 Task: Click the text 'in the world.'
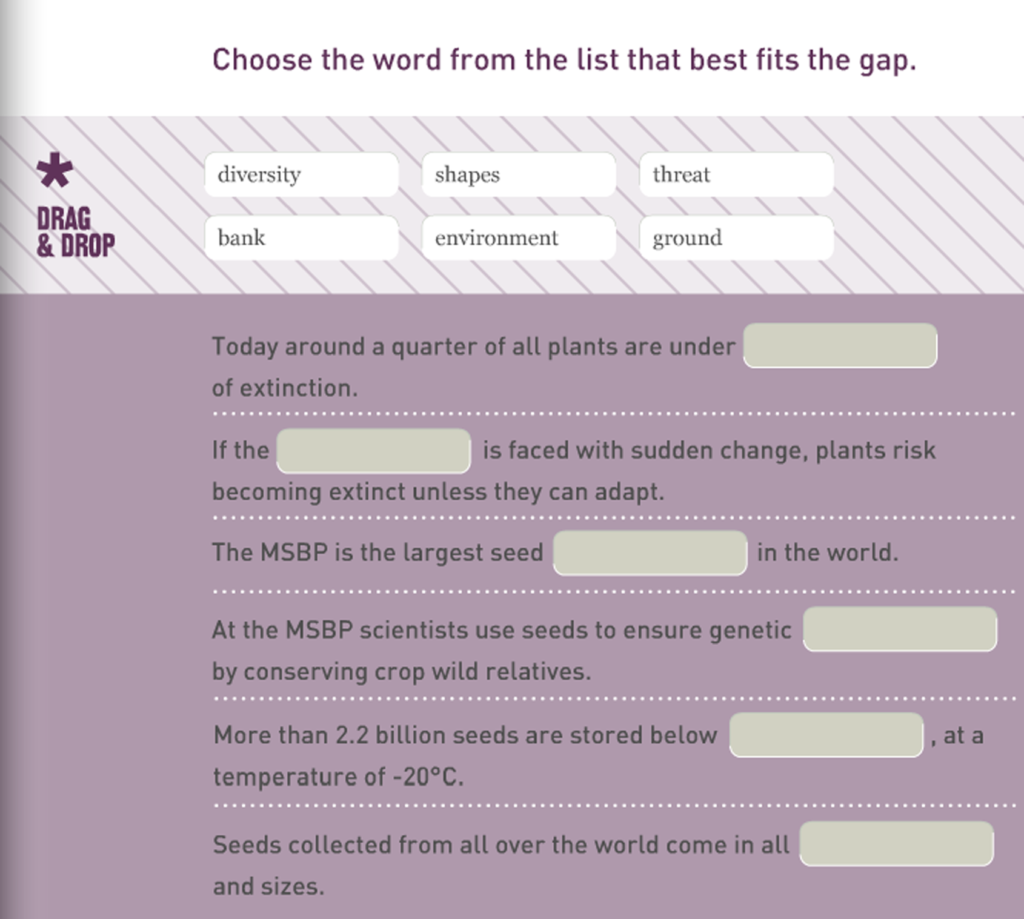827,552
